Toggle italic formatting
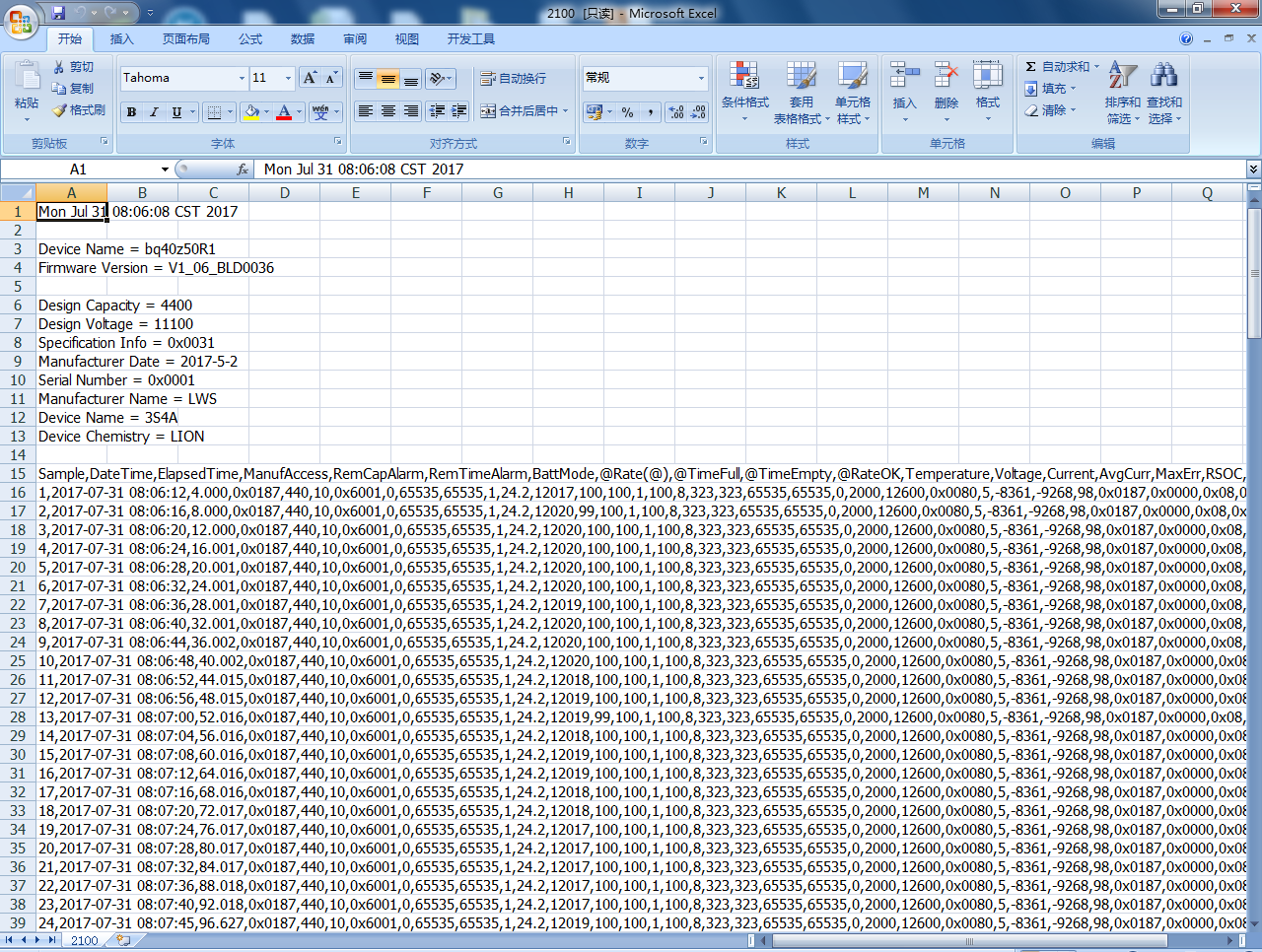The image size is (1262, 952). pos(154,112)
